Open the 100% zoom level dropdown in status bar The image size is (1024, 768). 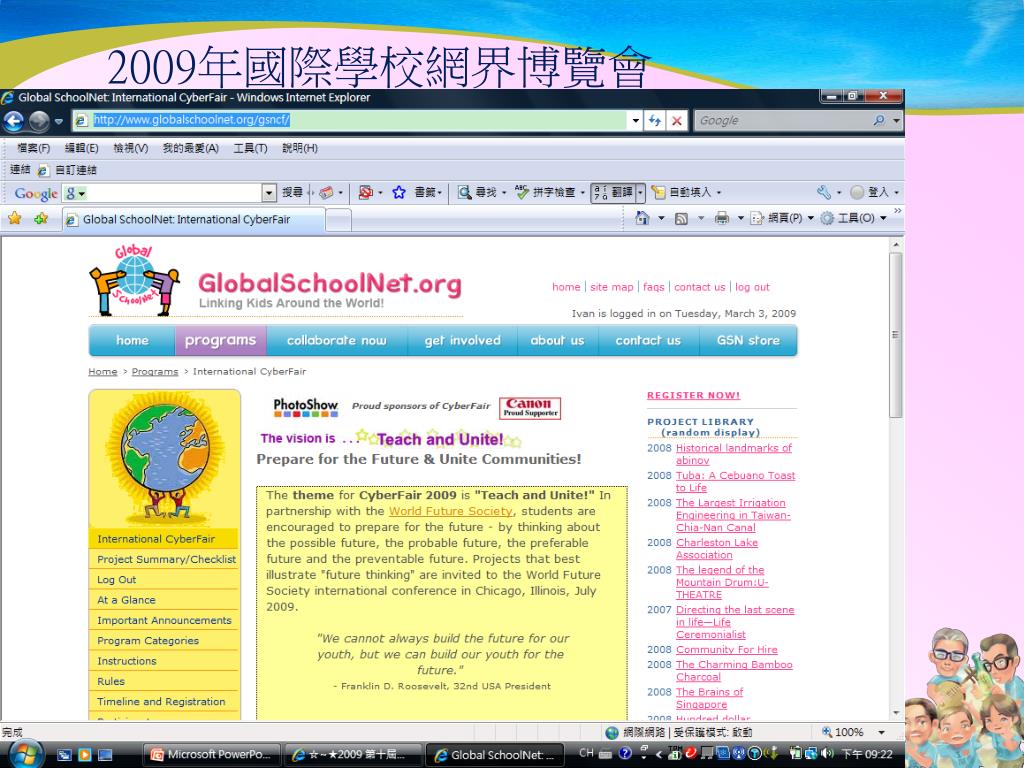pyautogui.click(x=882, y=732)
